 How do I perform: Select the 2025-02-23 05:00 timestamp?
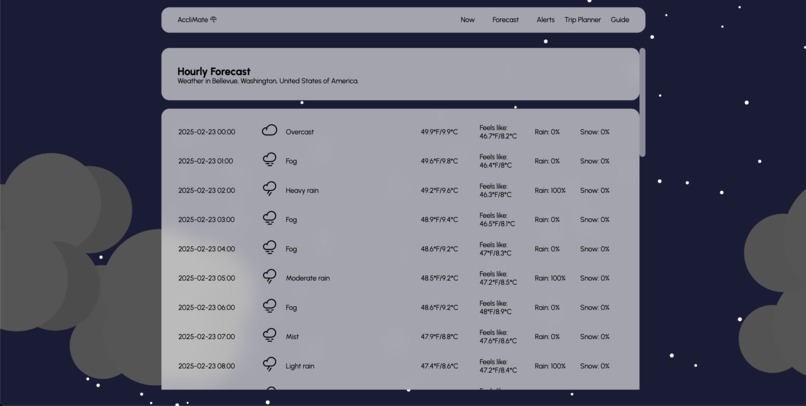point(207,279)
